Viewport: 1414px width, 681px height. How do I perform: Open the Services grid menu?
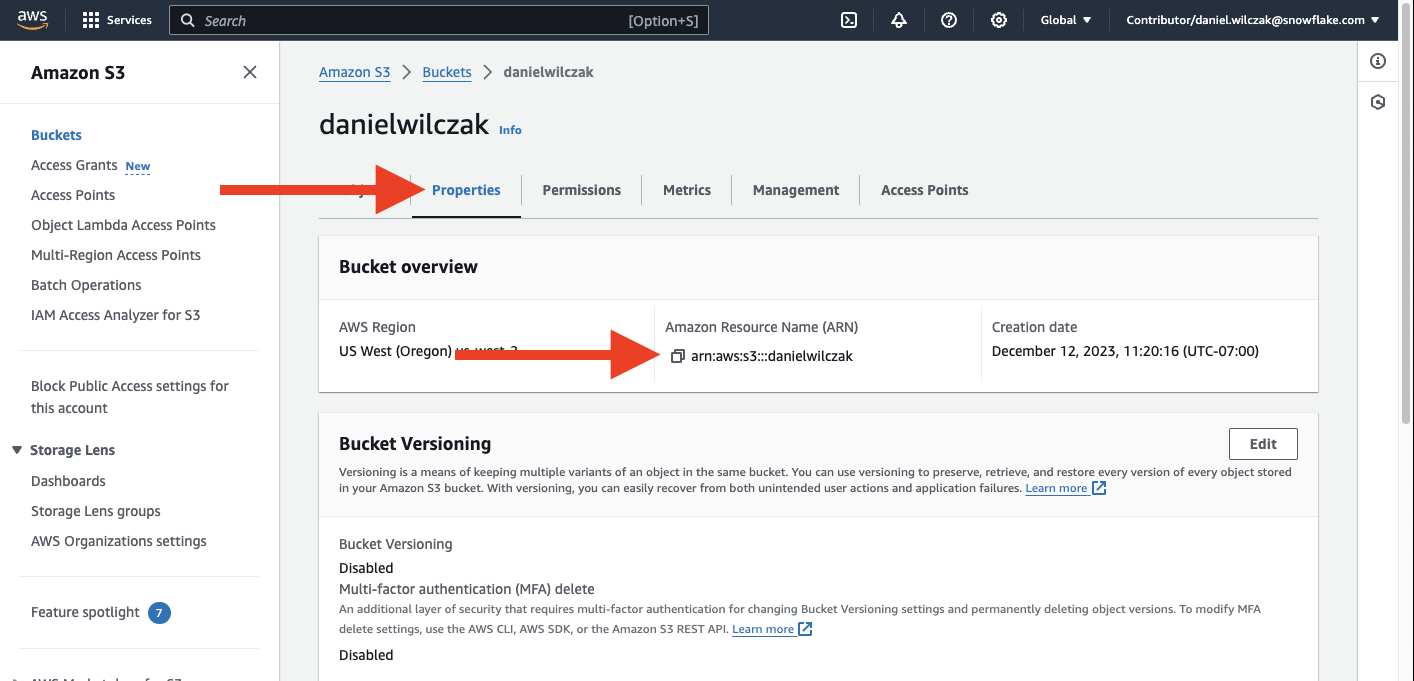(x=117, y=20)
